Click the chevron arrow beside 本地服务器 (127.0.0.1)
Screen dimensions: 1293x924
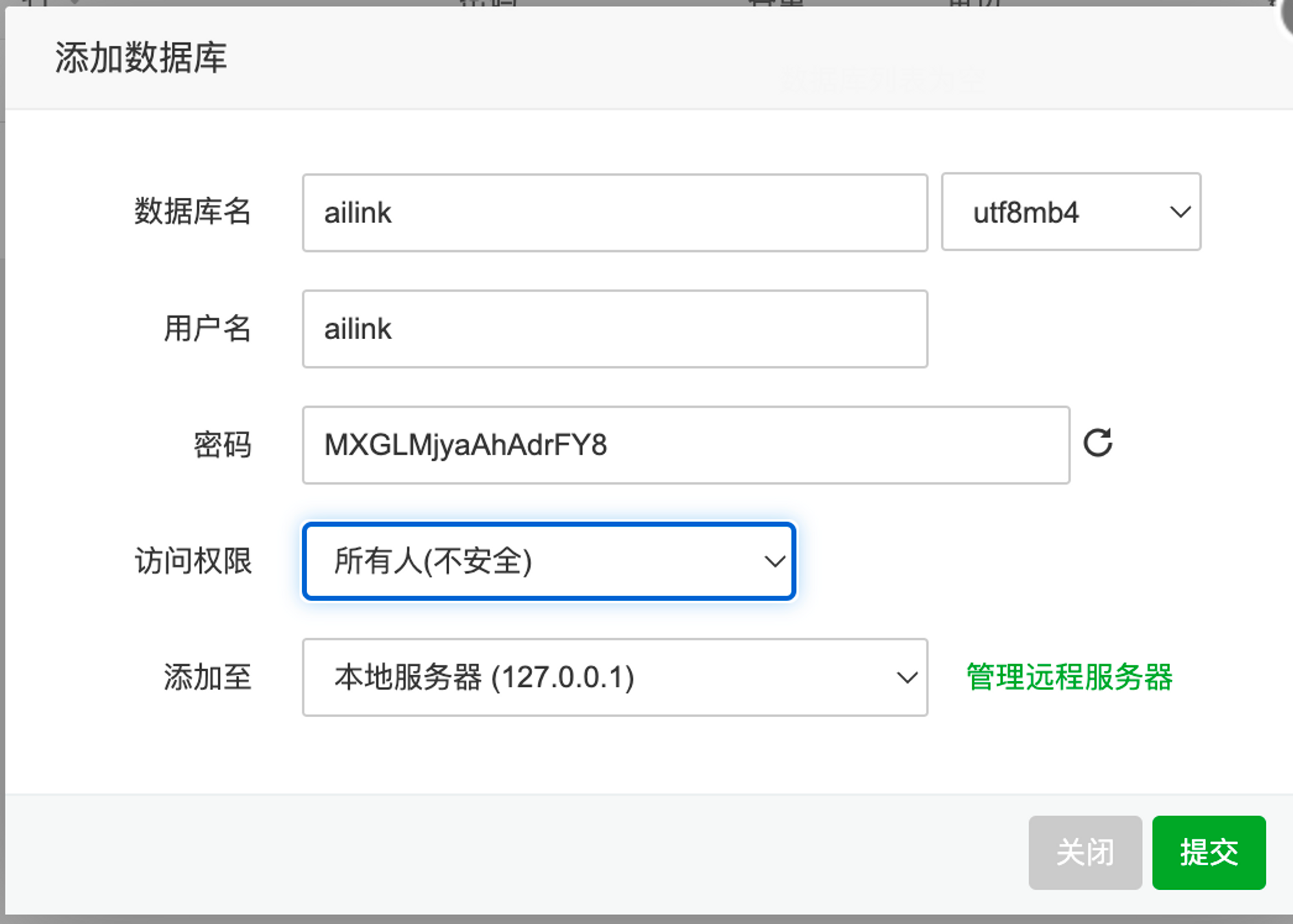click(907, 678)
